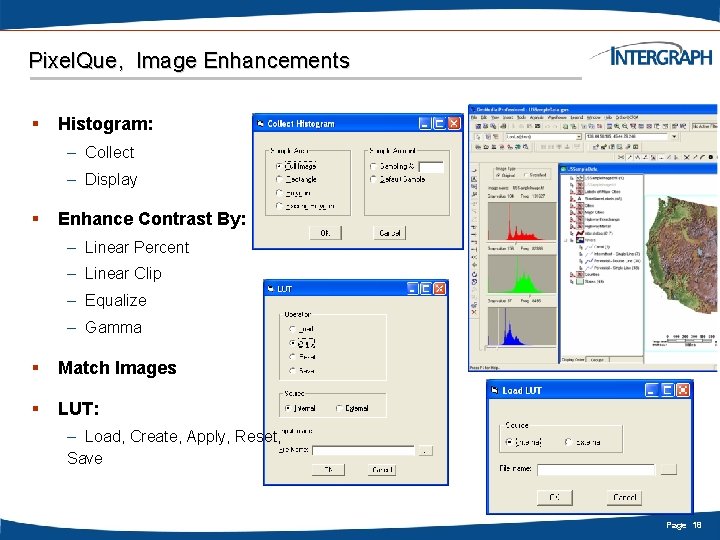Select Major Cities entry in legend
This screenshot has height=540, width=720.
click(595, 212)
